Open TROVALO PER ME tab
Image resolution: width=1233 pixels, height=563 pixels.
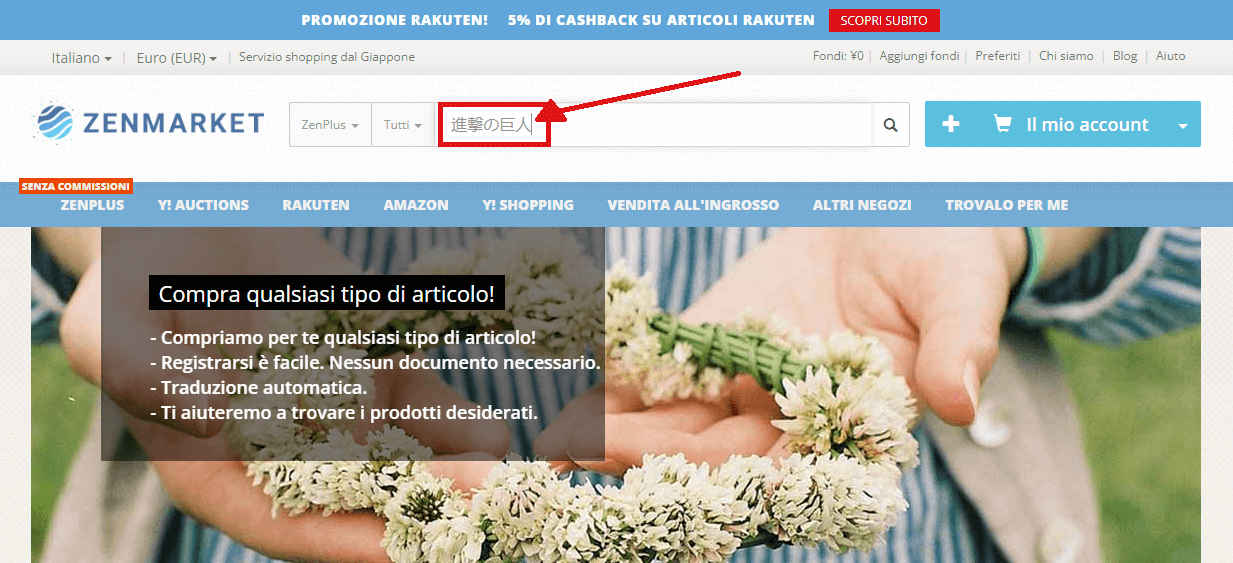pos(1006,205)
